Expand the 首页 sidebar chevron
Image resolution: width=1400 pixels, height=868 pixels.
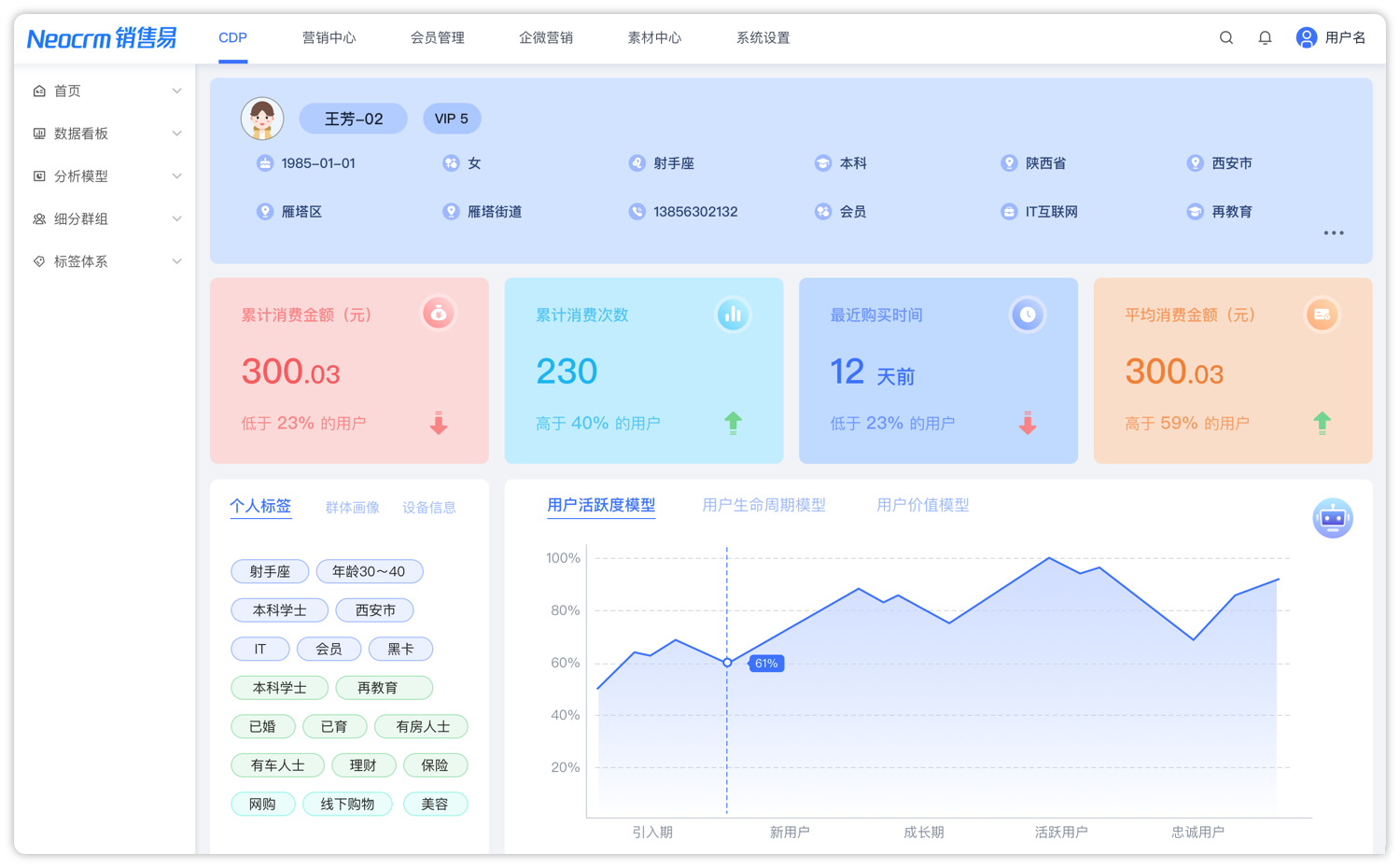(x=176, y=91)
